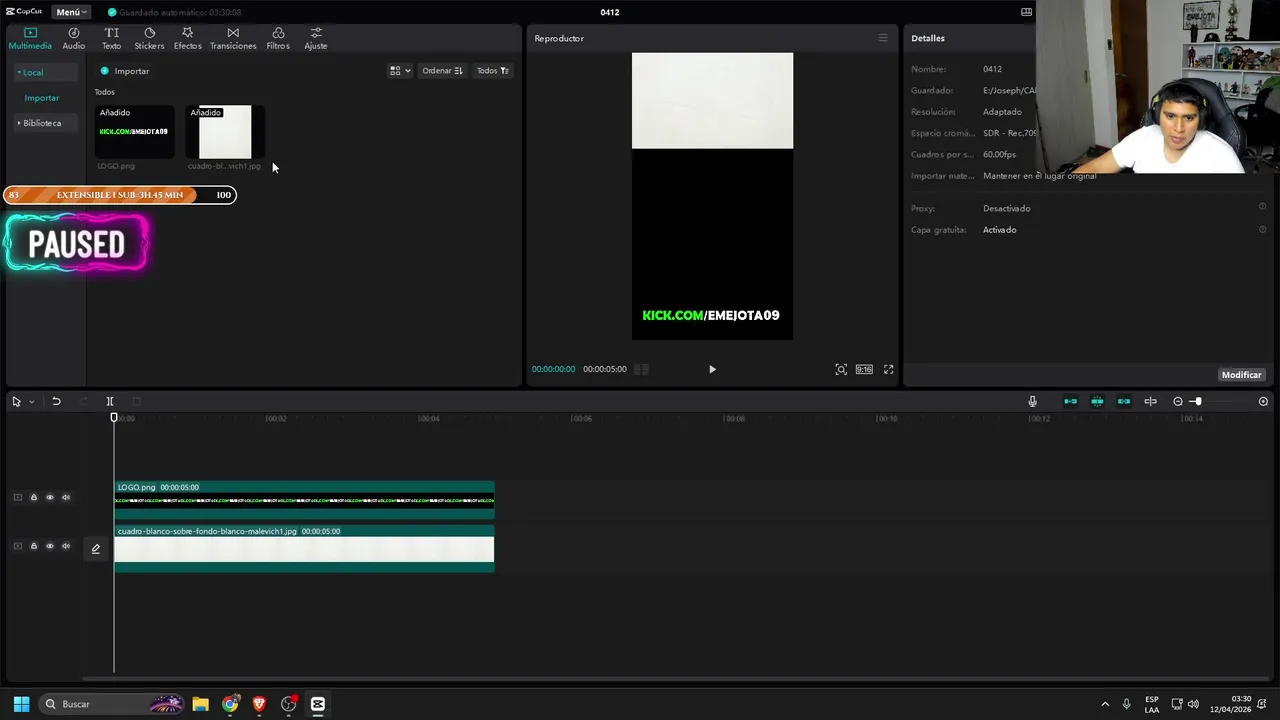Open the grid view options dropdown
Image resolution: width=1280 pixels, height=720 pixels.
[400, 71]
